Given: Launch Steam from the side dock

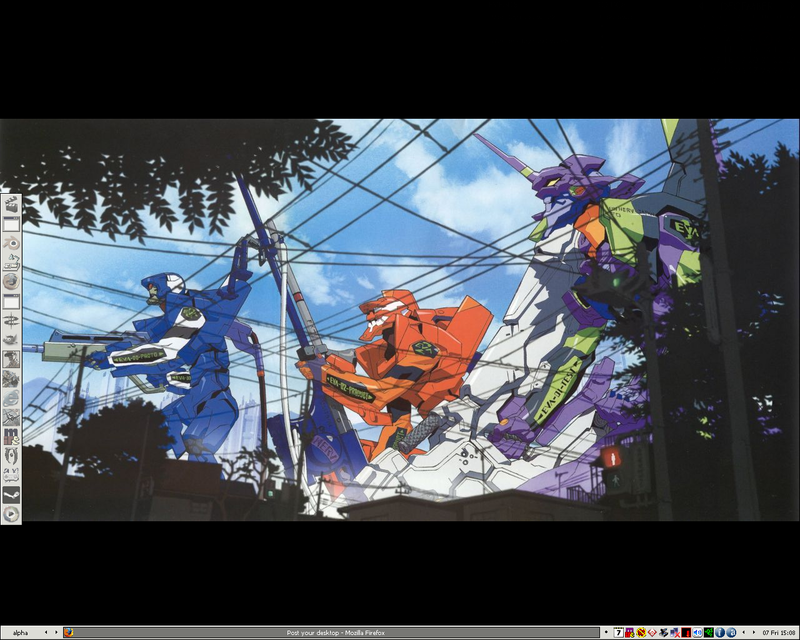Looking at the screenshot, I should pyautogui.click(x=11, y=495).
